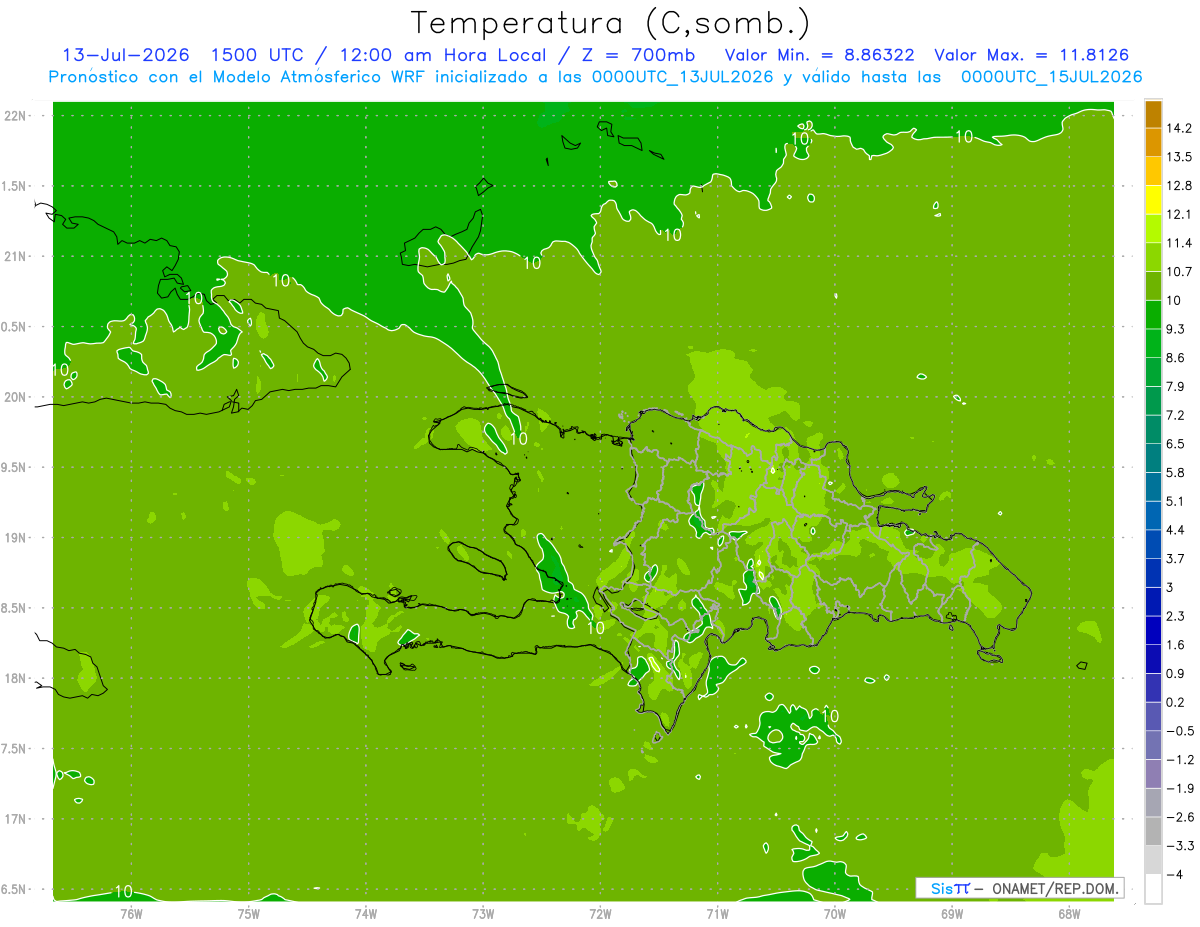Click the '7.2' color bar value
The height and width of the screenshot is (927, 1200).
point(1176,415)
